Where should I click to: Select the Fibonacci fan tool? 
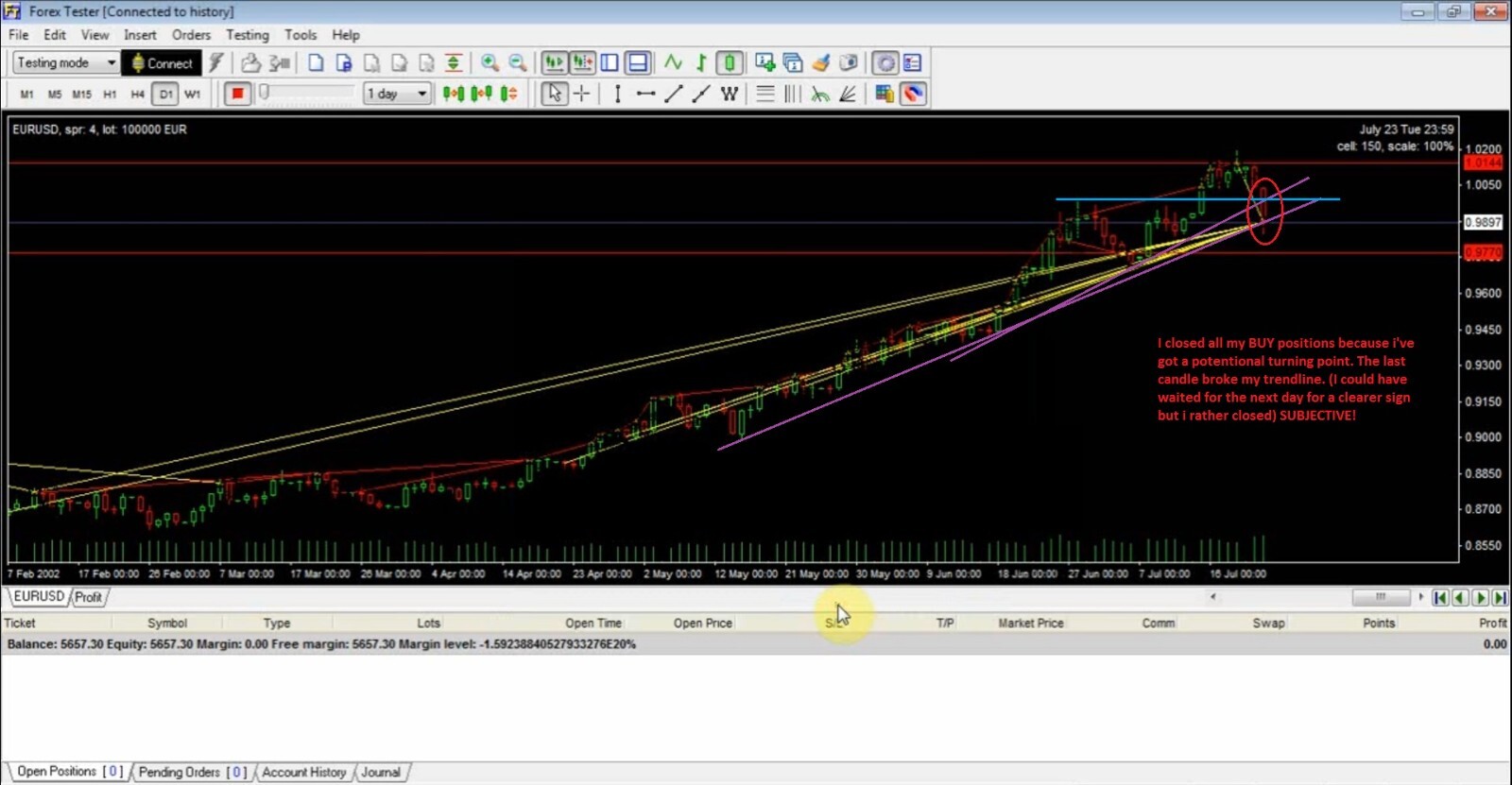click(x=848, y=94)
